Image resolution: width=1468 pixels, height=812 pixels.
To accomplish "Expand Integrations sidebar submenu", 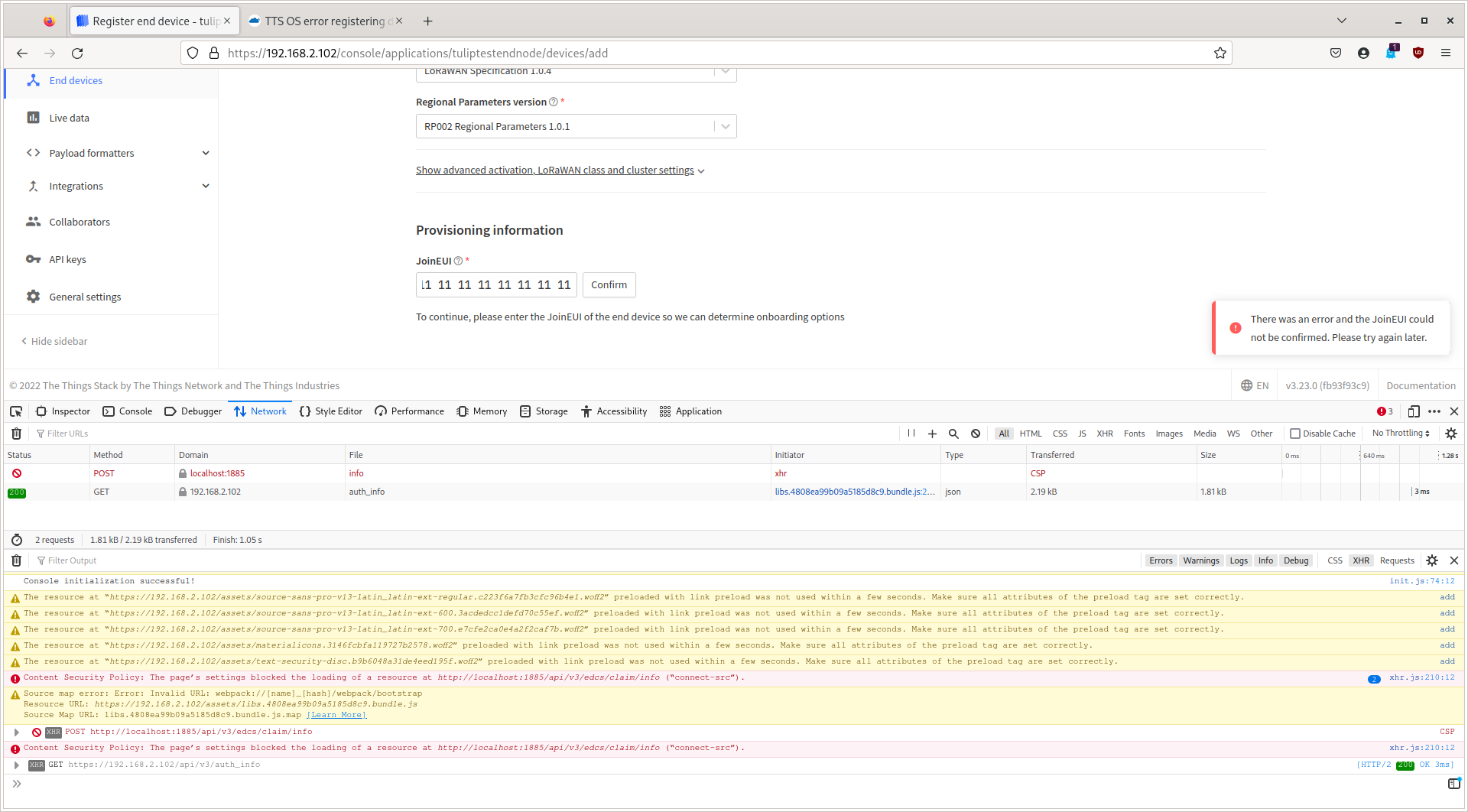I will click(x=206, y=186).
